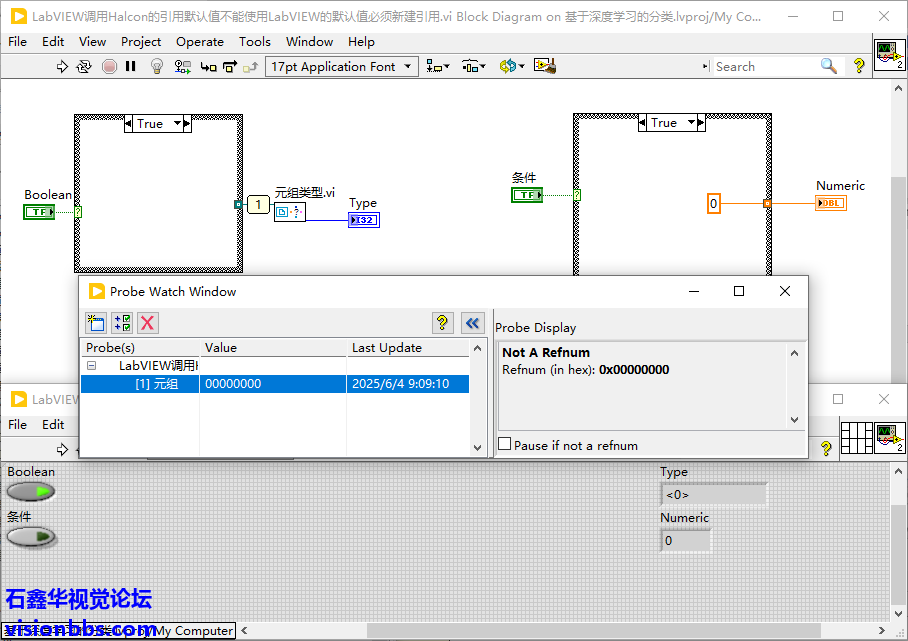Click the Pause button in the toolbar
The image size is (908, 641).
(131, 67)
